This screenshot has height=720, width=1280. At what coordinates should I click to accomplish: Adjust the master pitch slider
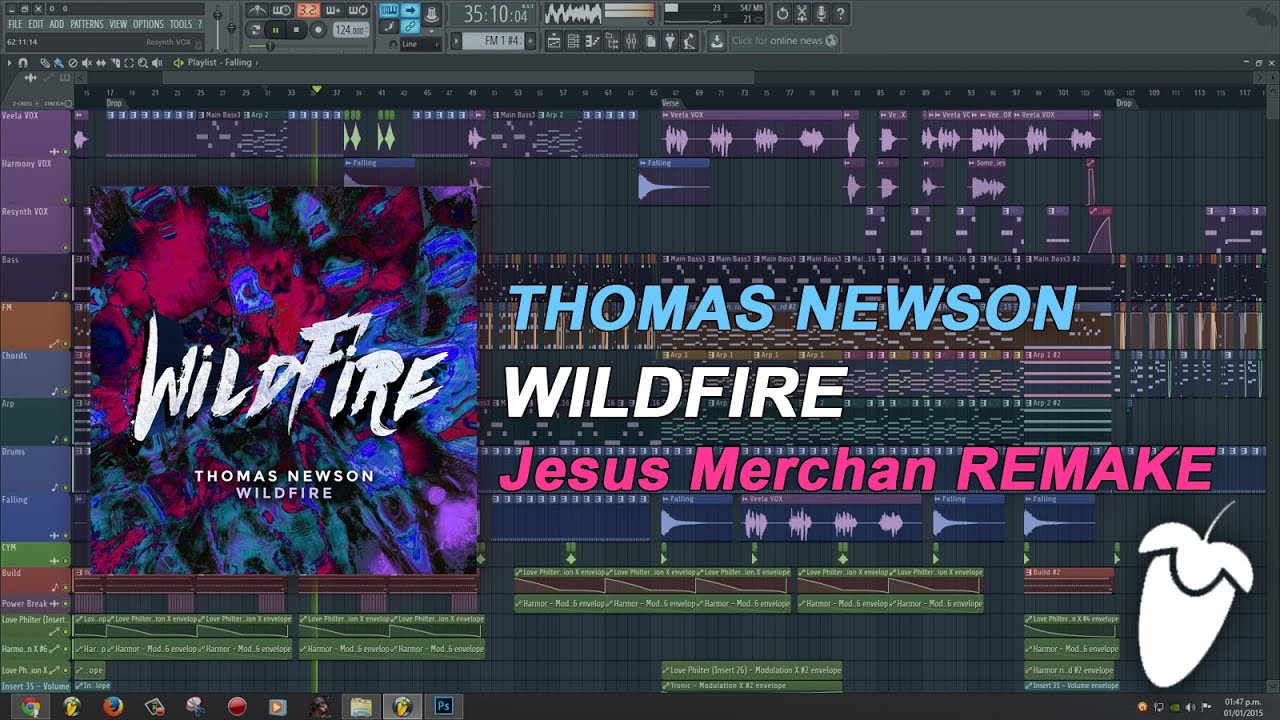232,28
